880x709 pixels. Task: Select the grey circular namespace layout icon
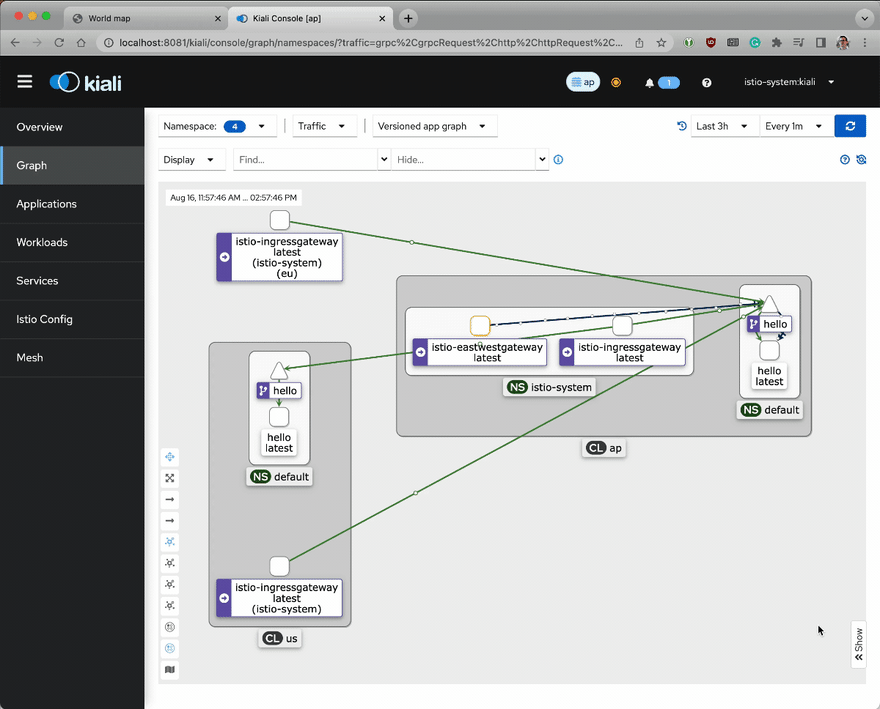tap(169, 627)
